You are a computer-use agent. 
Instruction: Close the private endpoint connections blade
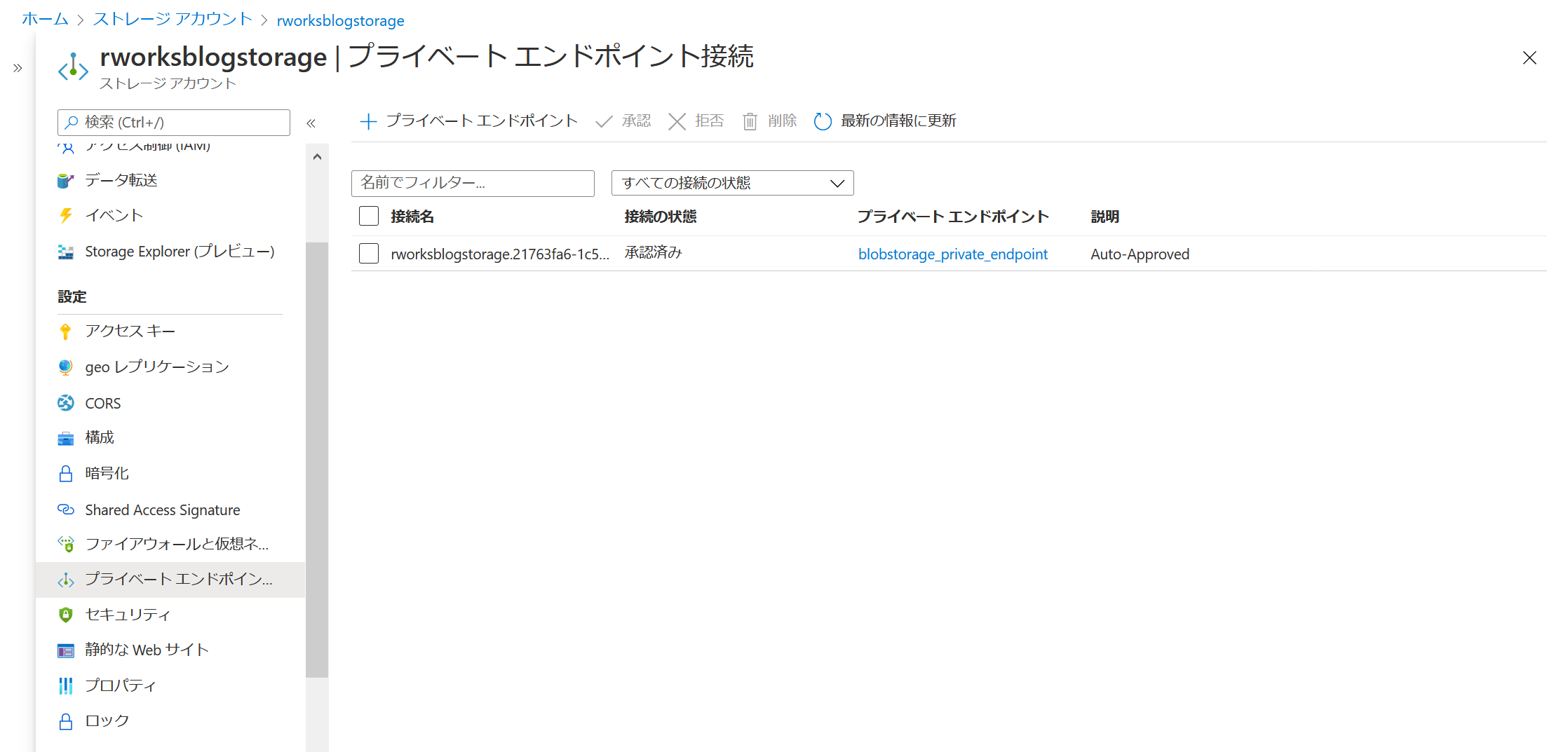coord(1529,58)
